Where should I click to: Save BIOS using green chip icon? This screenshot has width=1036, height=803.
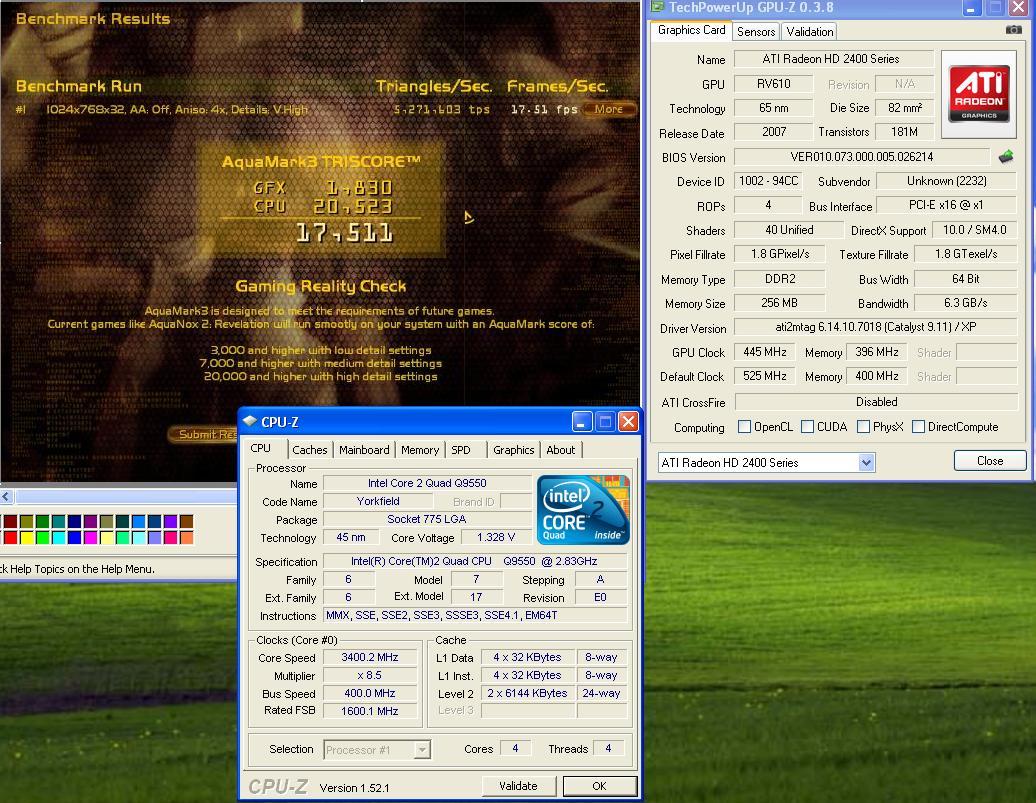1006,157
